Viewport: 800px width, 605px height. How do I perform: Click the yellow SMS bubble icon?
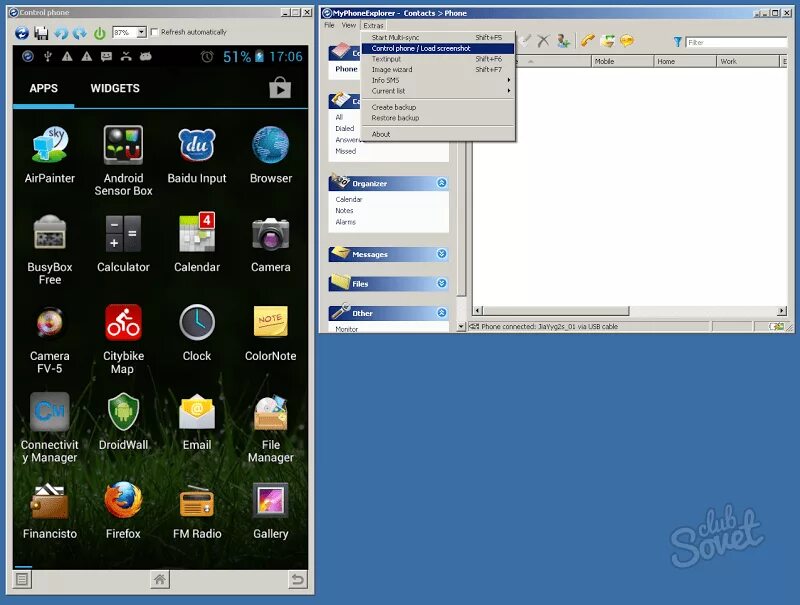pos(627,41)
